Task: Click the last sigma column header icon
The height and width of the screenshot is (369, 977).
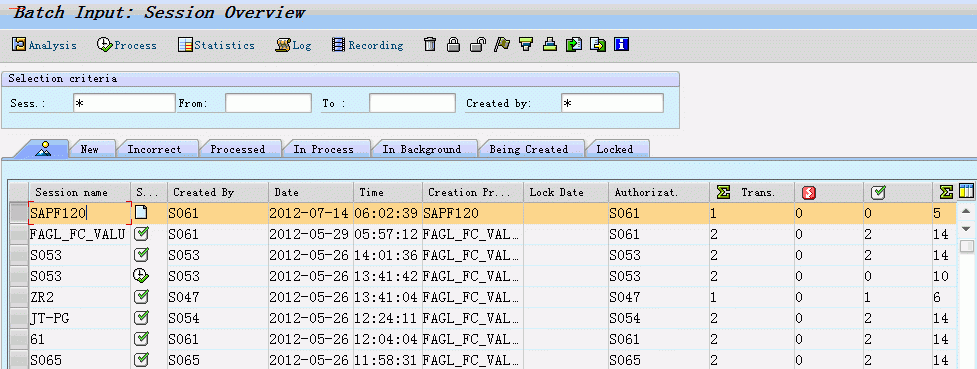Action: (x=946, y=192)
